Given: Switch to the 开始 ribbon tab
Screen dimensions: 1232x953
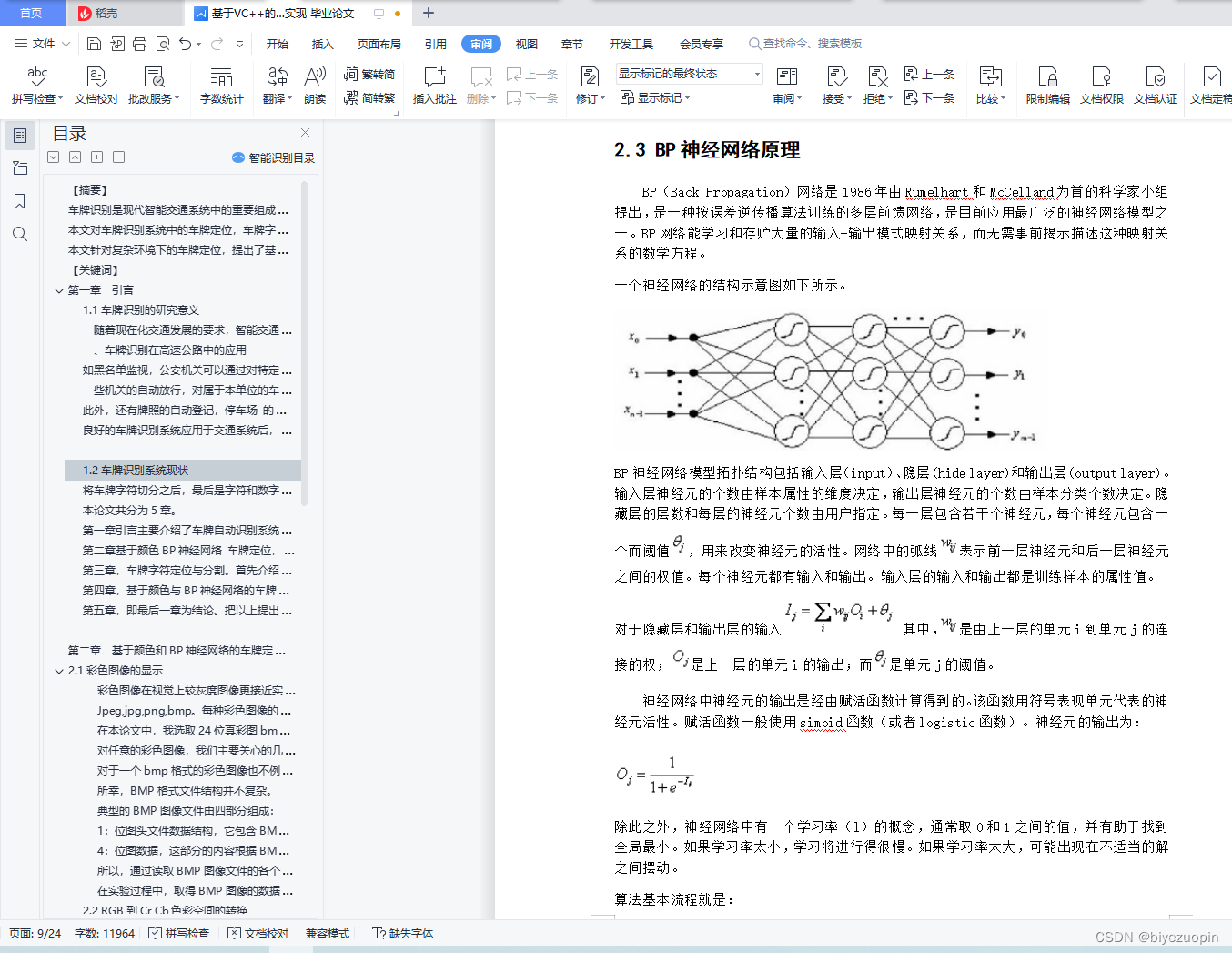Looking at the screenshot, I should 278,44.
